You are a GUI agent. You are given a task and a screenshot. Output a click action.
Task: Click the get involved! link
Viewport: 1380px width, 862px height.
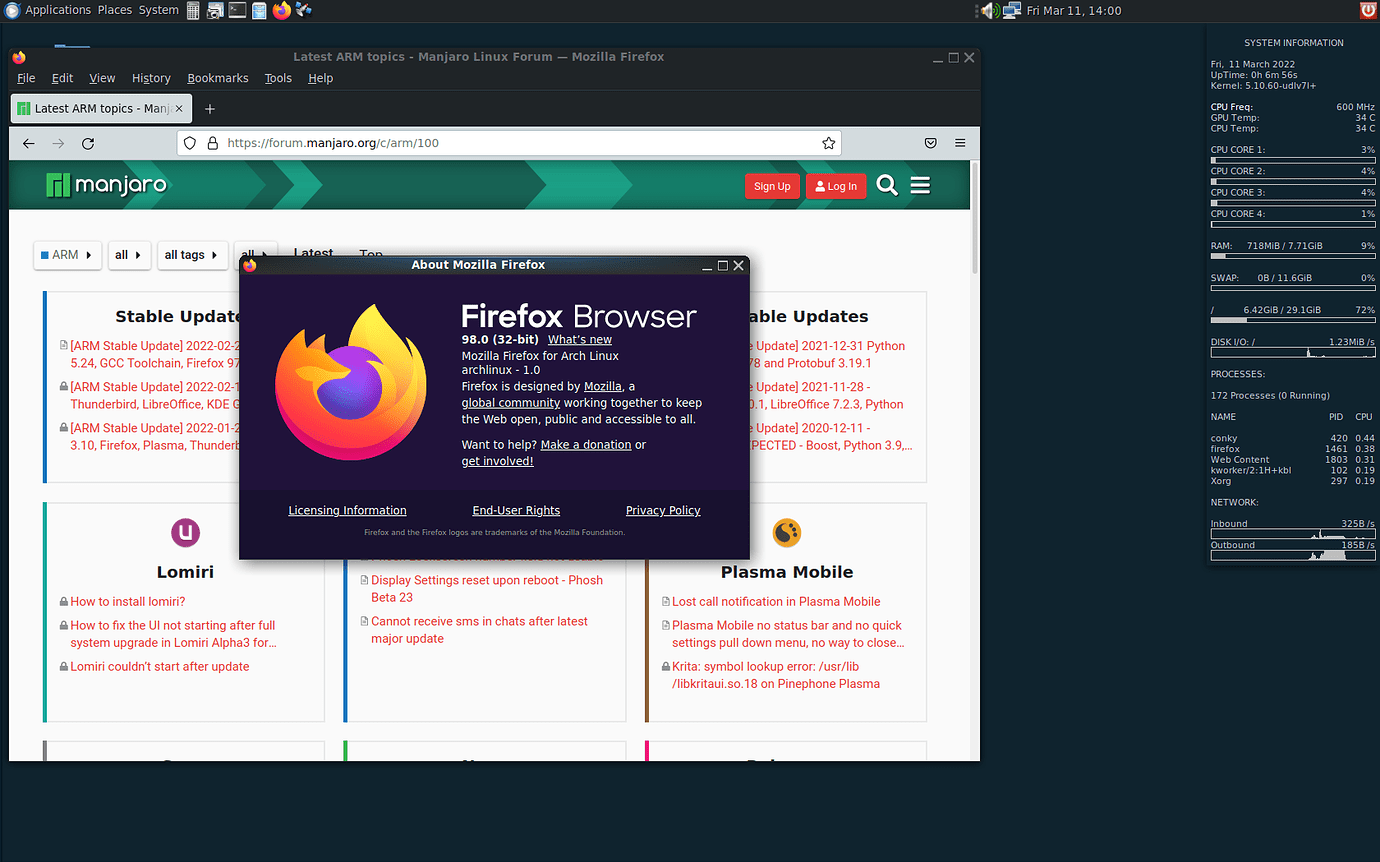(497, 462)
